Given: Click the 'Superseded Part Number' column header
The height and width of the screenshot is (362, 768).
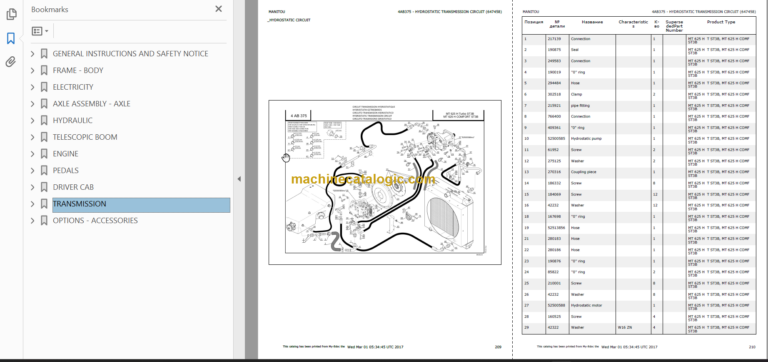Looking at the screenshot, I should [x=674, y=26].
